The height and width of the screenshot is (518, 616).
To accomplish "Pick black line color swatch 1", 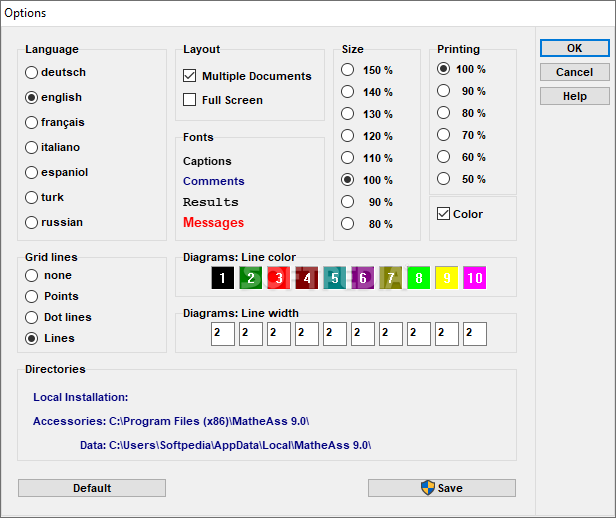I will pos(222,278).
